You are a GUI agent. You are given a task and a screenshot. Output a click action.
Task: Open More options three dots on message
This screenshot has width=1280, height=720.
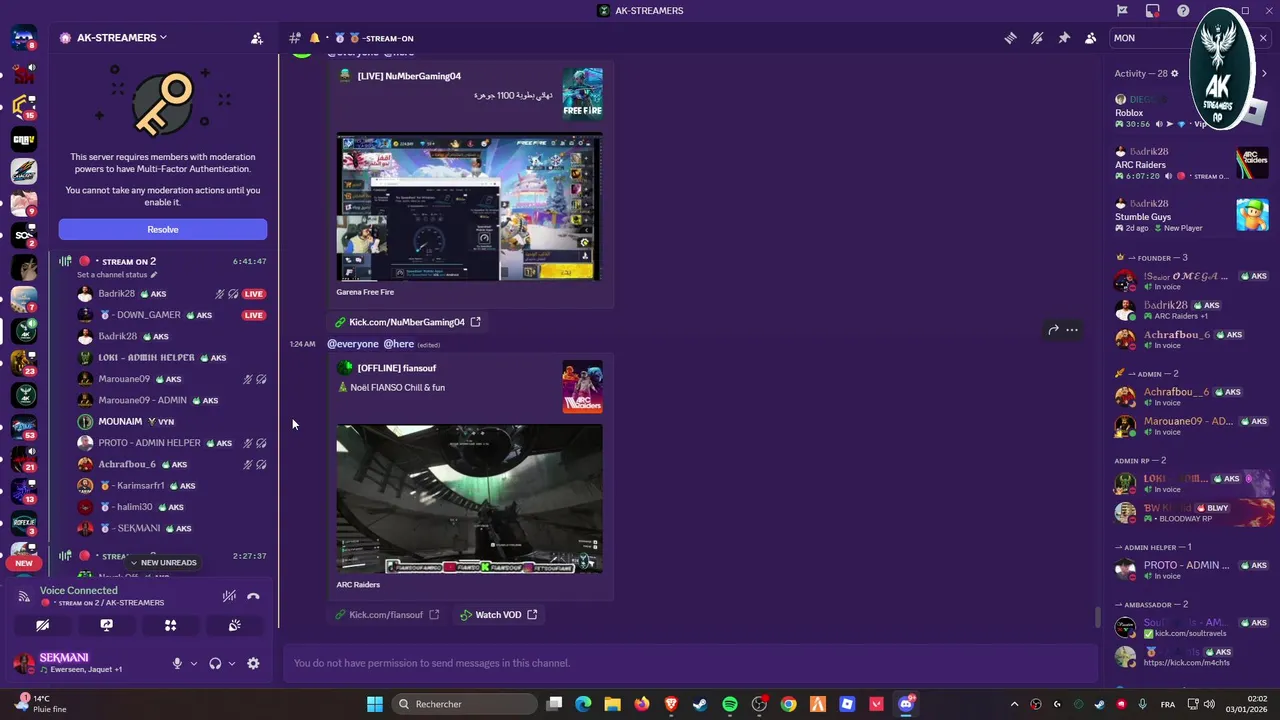pos(1072,329)
